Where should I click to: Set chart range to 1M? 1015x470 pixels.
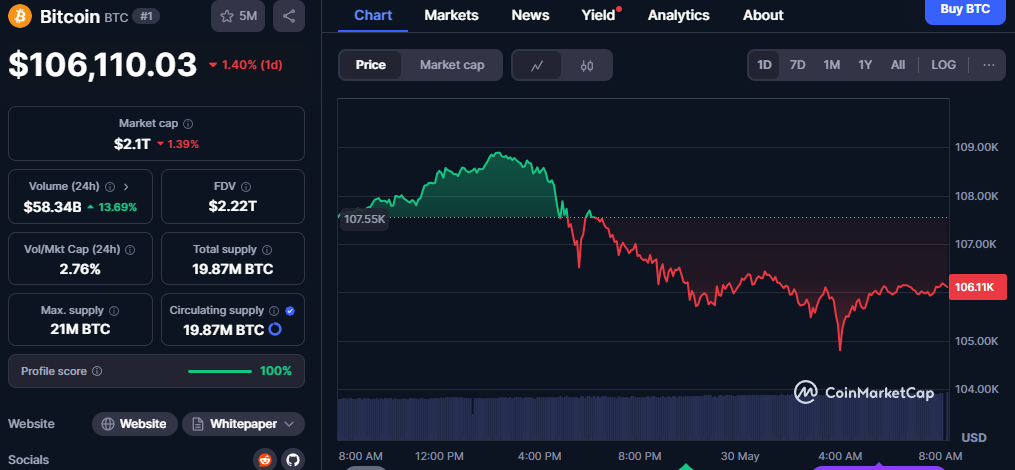pyautogui.click(x=831, y=65)
